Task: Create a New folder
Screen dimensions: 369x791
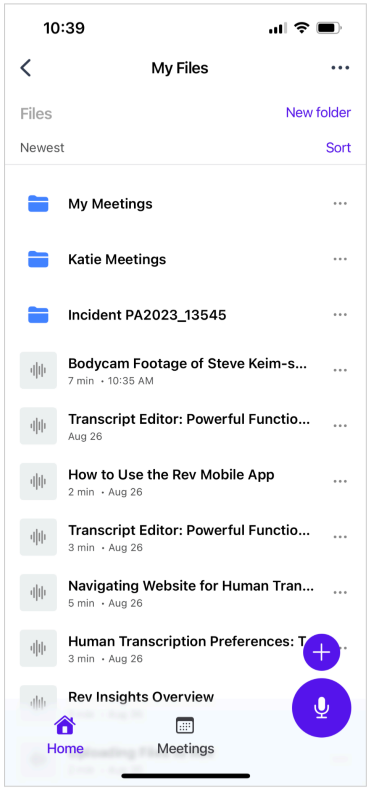Action: pyautogui.click(x=318, y=112)
